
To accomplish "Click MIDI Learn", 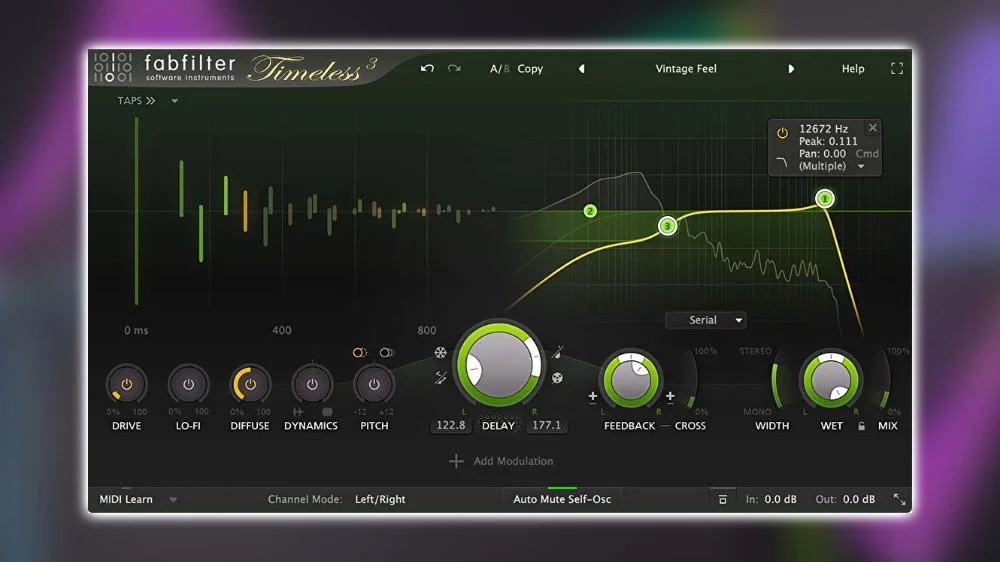I will [x=126, y=499].
